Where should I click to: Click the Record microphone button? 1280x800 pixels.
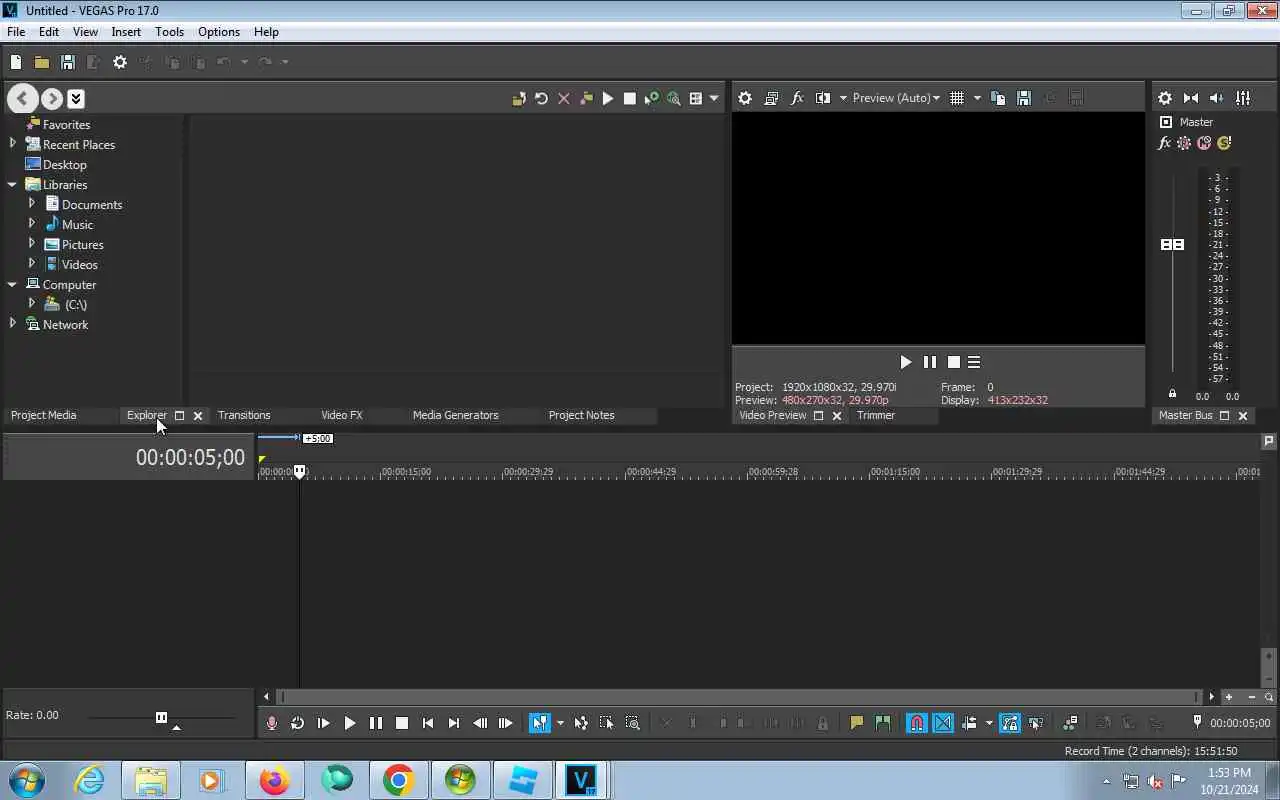pyautogui.click(x=271, y=723)
